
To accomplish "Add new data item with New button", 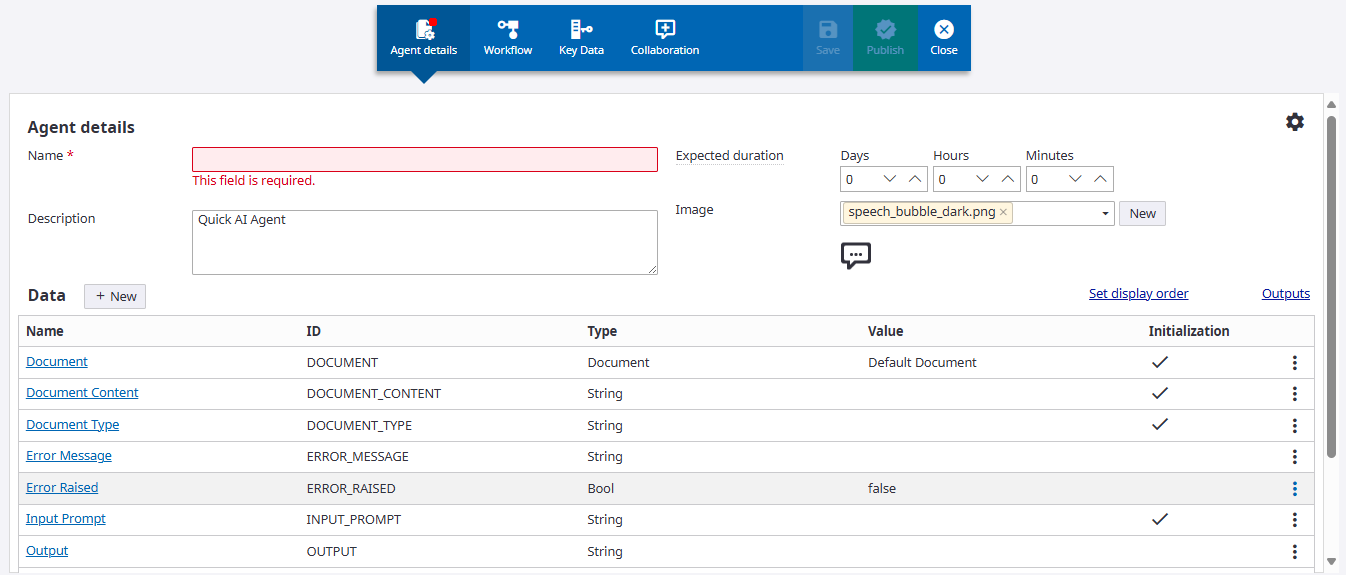I will tap(115, 296).
